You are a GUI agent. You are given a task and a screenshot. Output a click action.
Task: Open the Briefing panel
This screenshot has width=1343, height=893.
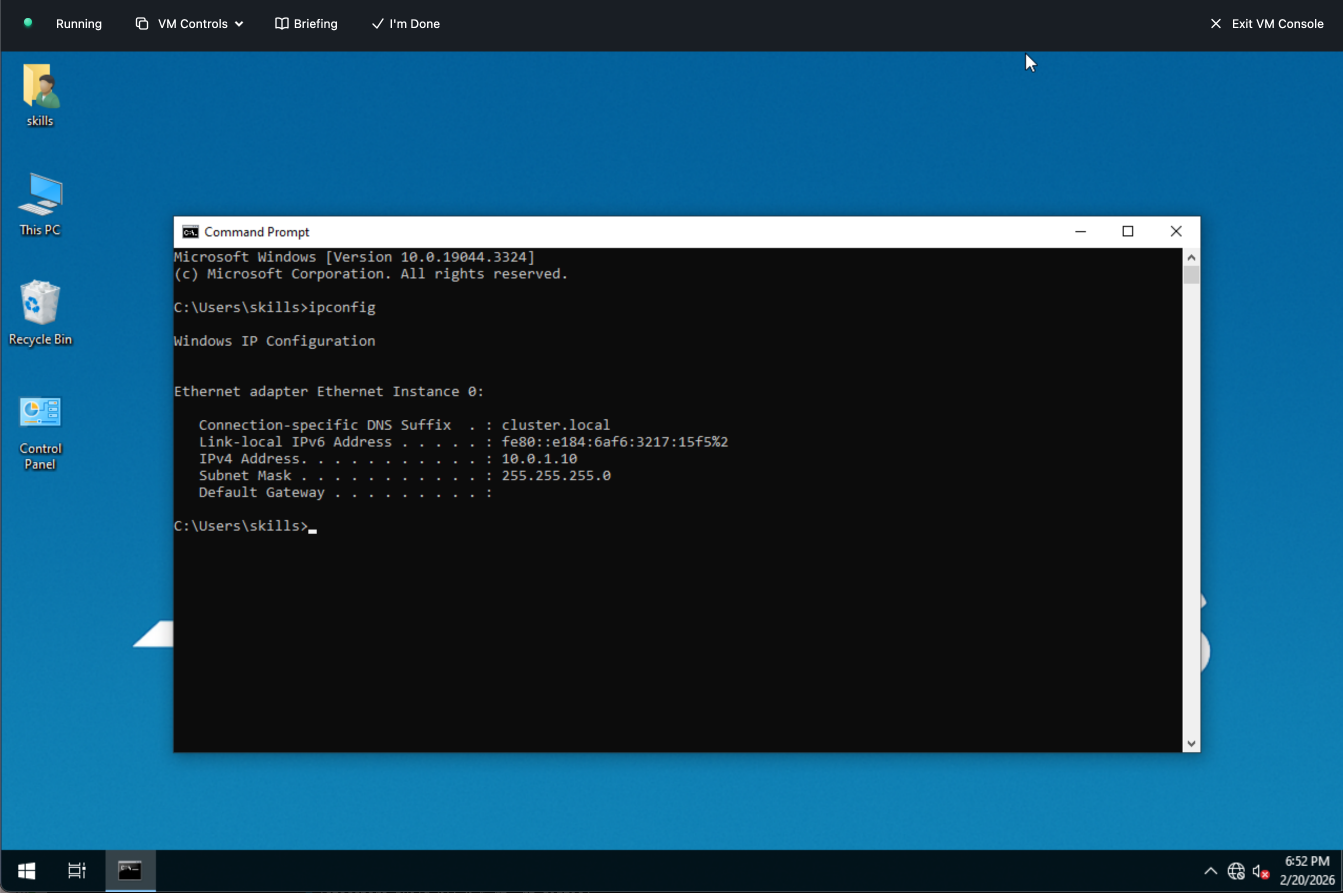pyautogui.click(x=306, y=24)
